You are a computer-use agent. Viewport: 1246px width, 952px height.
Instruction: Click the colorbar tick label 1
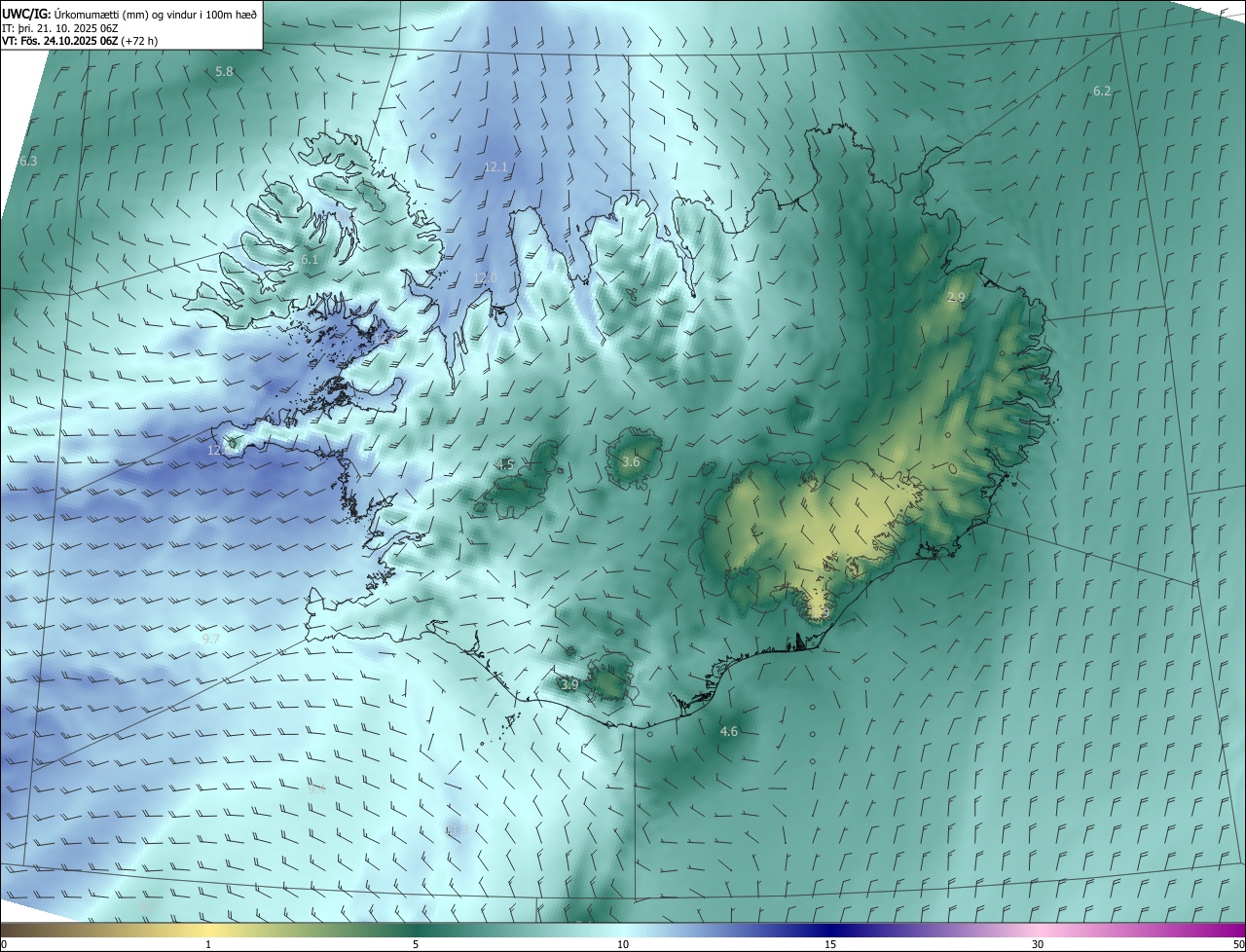pos(208,945)
